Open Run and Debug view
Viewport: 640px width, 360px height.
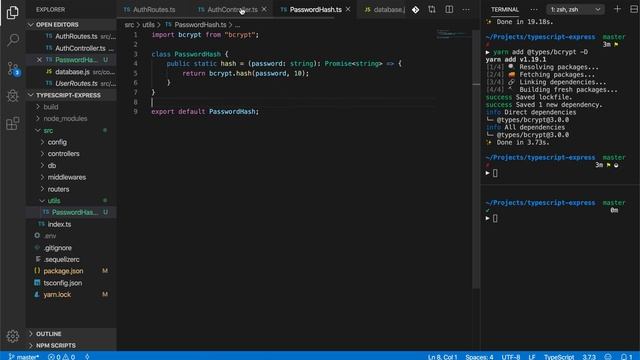pos(13,96)
